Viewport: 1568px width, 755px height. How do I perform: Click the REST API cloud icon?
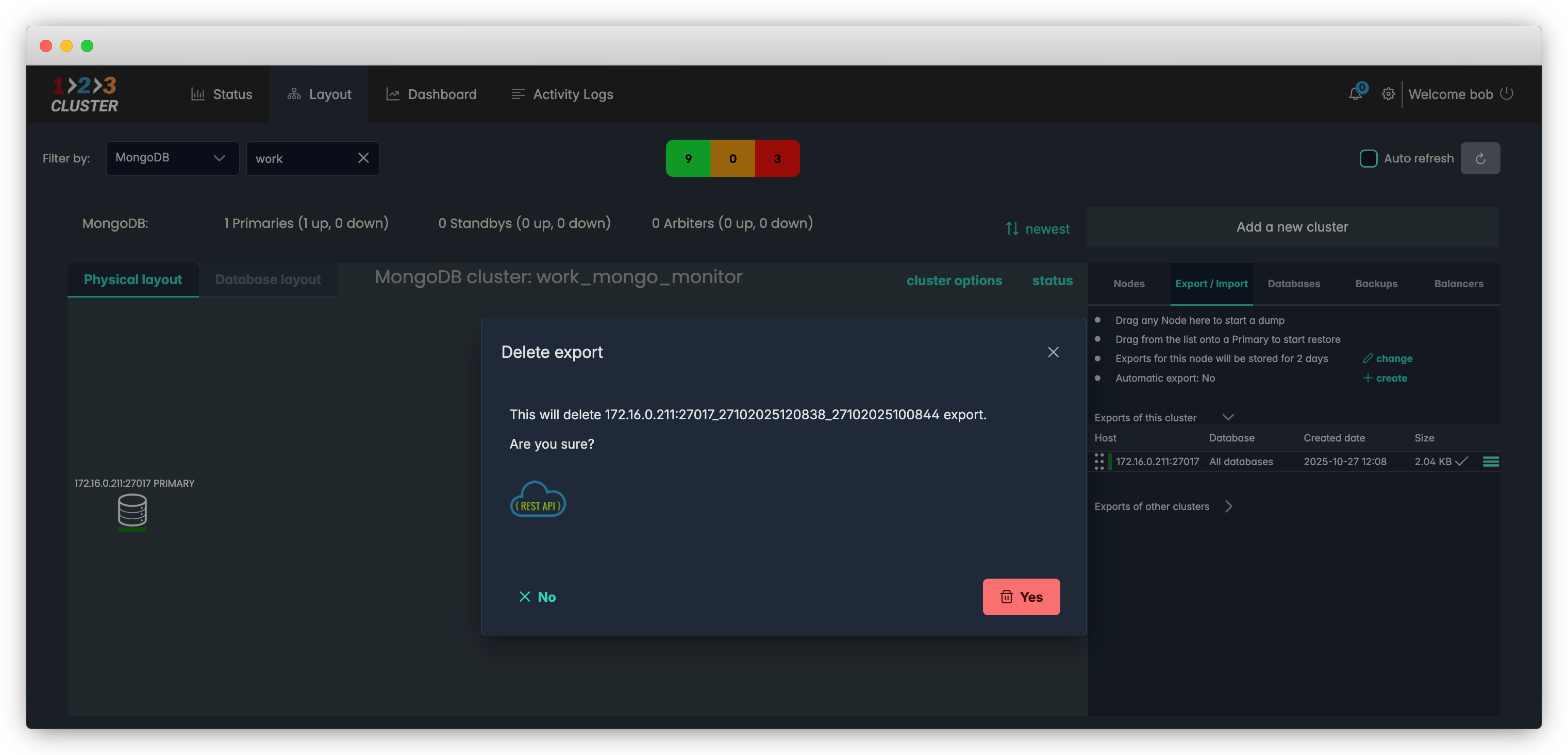point(538,499)
